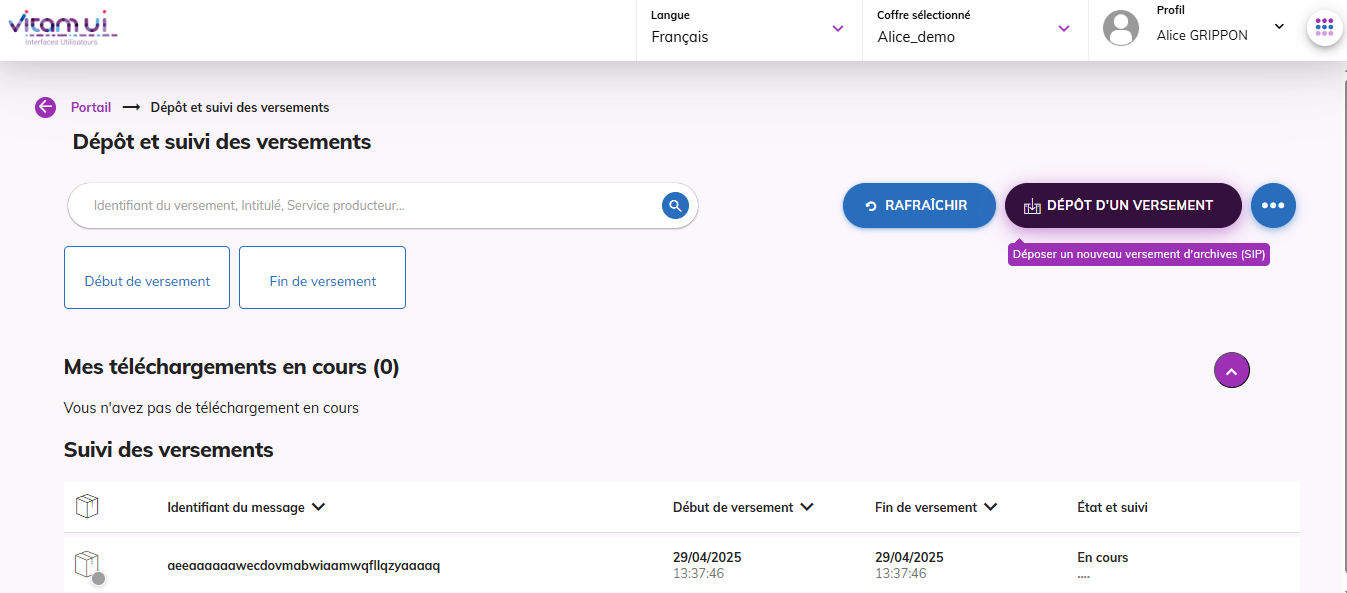Click the three-dots more actions button
This screenshot has width=1347, height=593.
pyautogui.click(x=1272, y=205)
